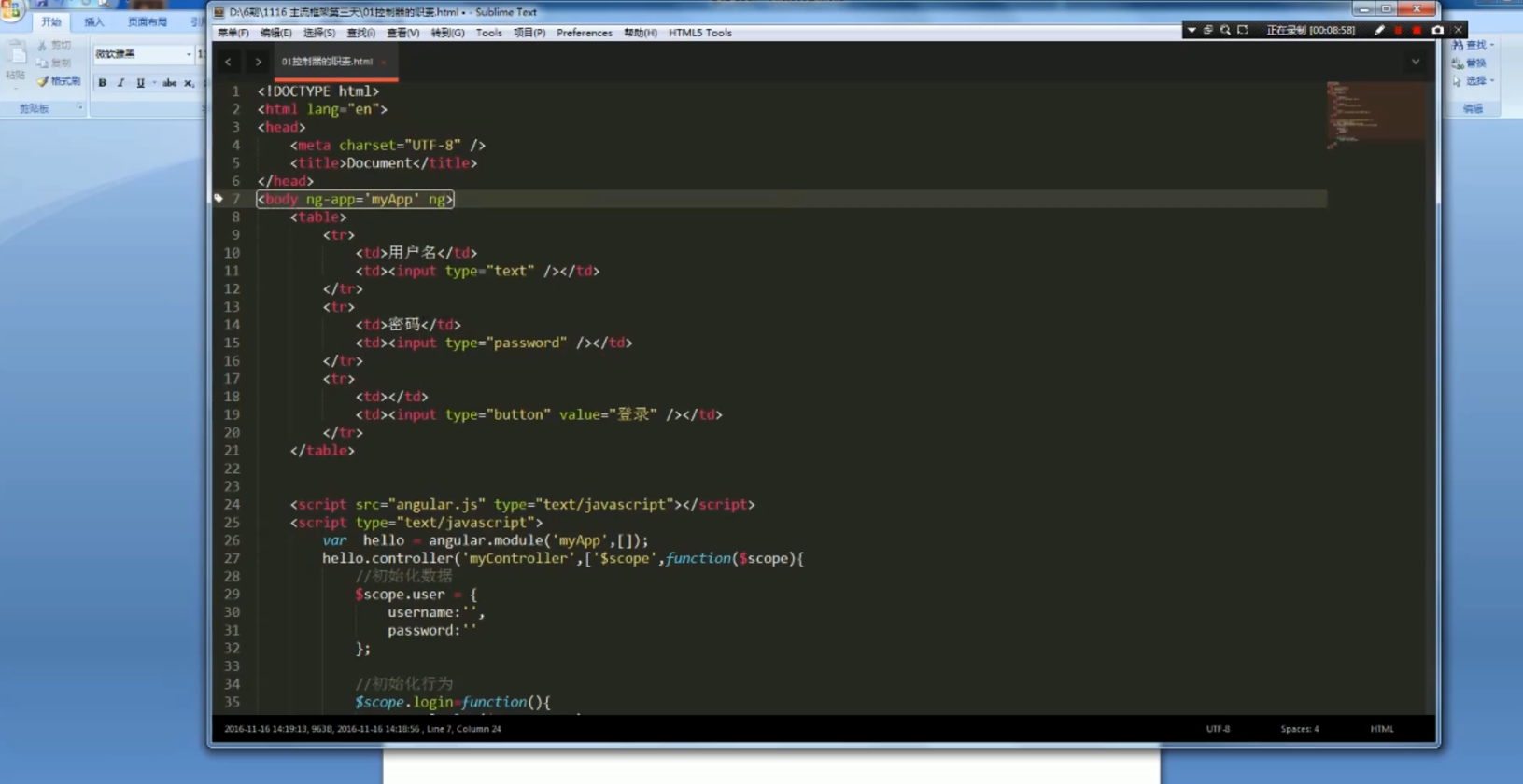Open the 查找(I) menu
Screen dimensions: 1523x784
(361, 33)
